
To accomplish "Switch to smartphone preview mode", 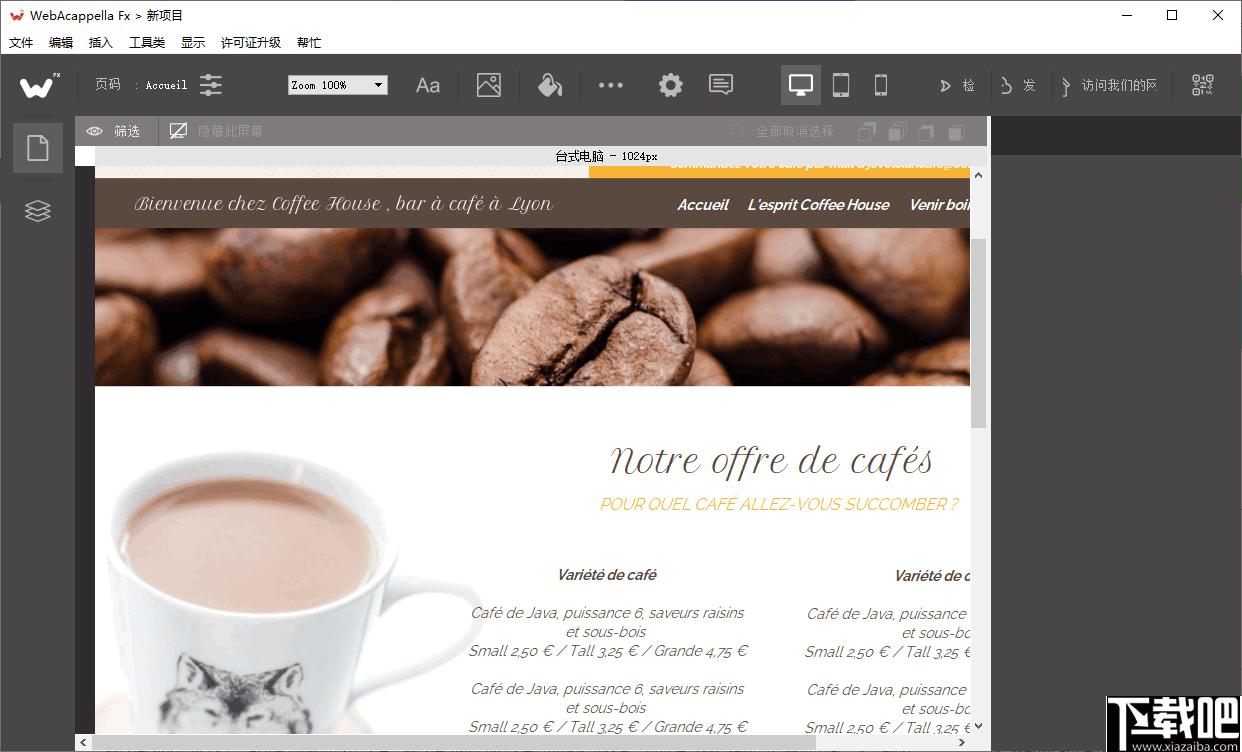I will click(x=881, y=85).
